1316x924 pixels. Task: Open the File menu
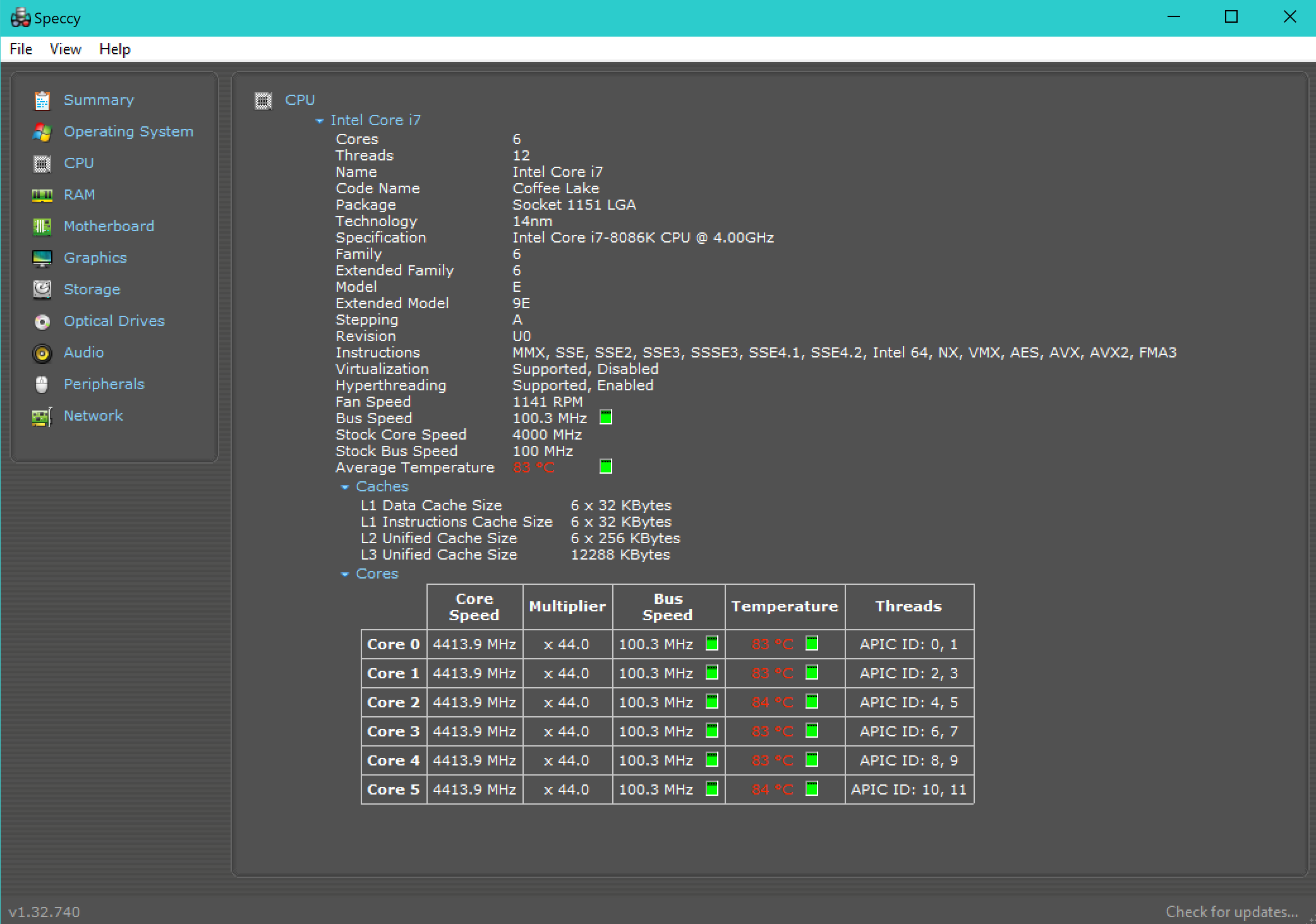coord(21,49)
